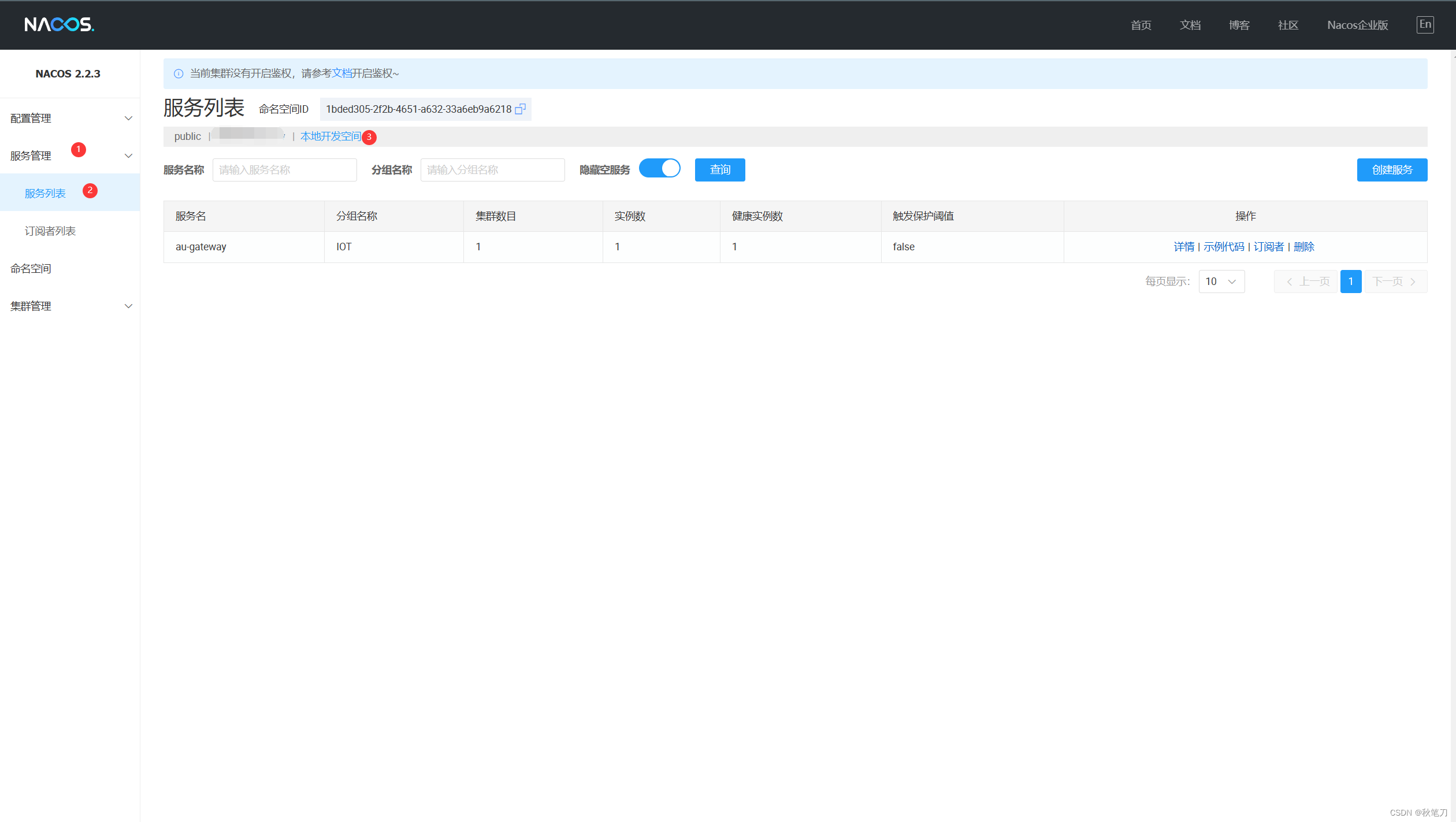The width and height of the screenshot is (1456, 822).
Task: Focus the service name input field
Action: coord(284,170)
